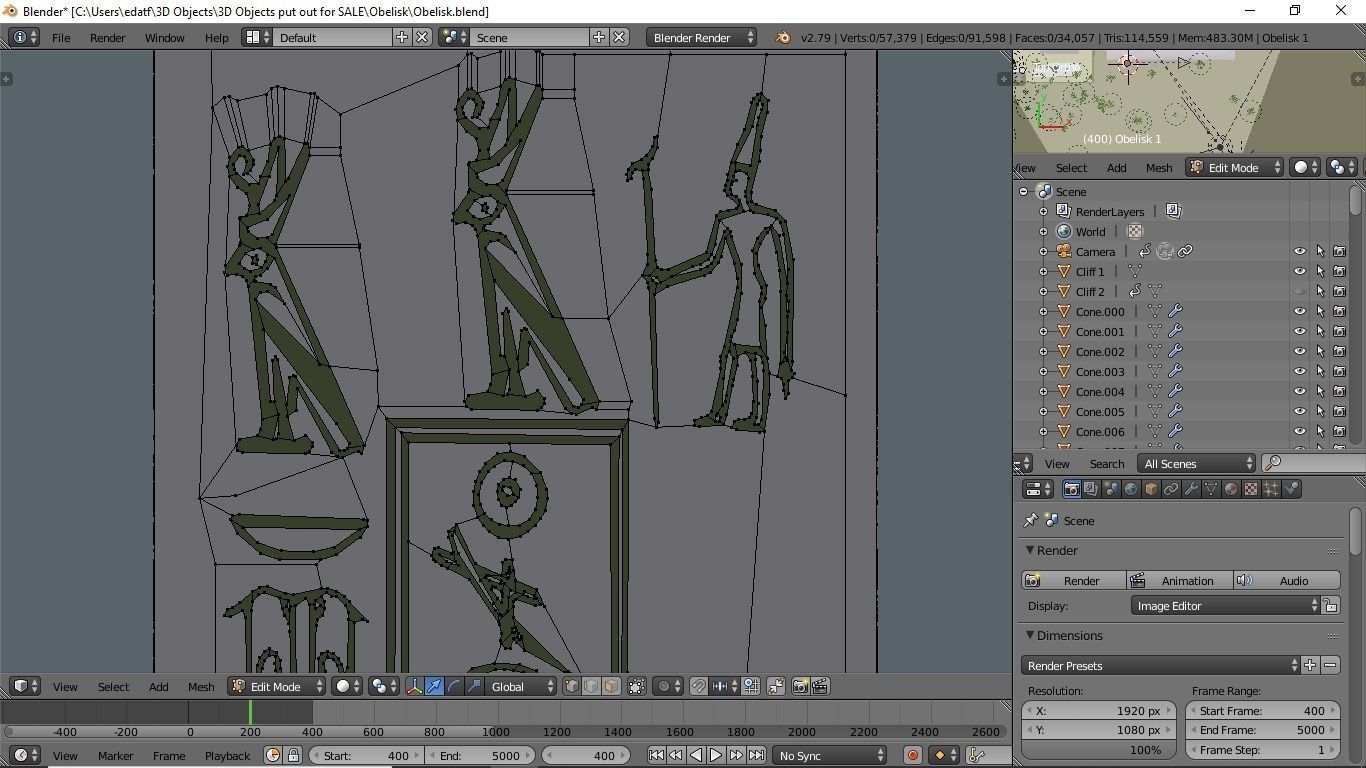Open the Help menu

(x=217, y=38)
